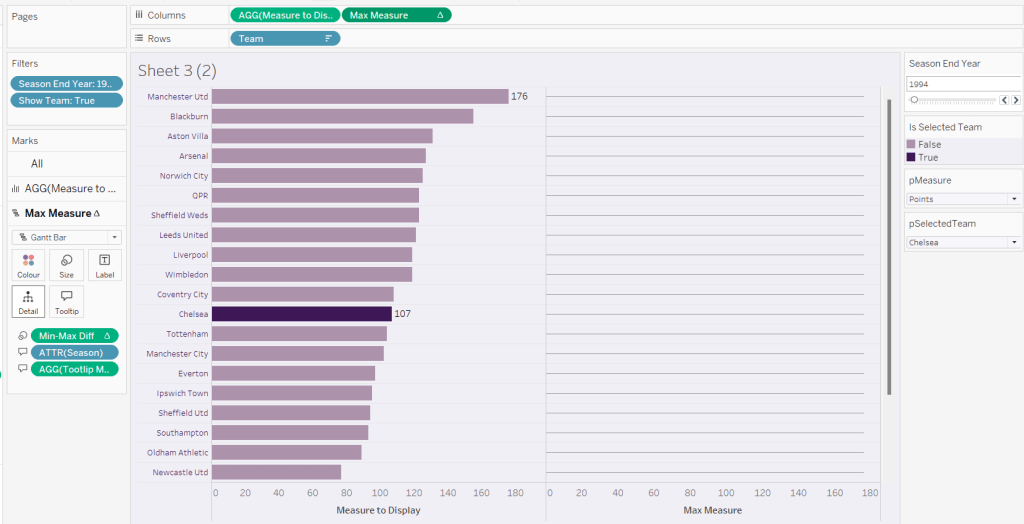Click the Show Team: True filter pill

[66, 100]
